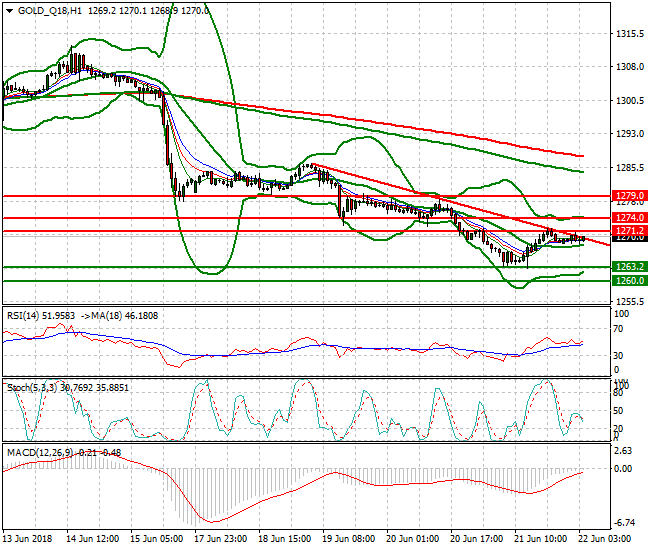Click the 13 Jun 2018 date label
The image size is (650, 550).
pyautogui.click(x=30, y=538)
